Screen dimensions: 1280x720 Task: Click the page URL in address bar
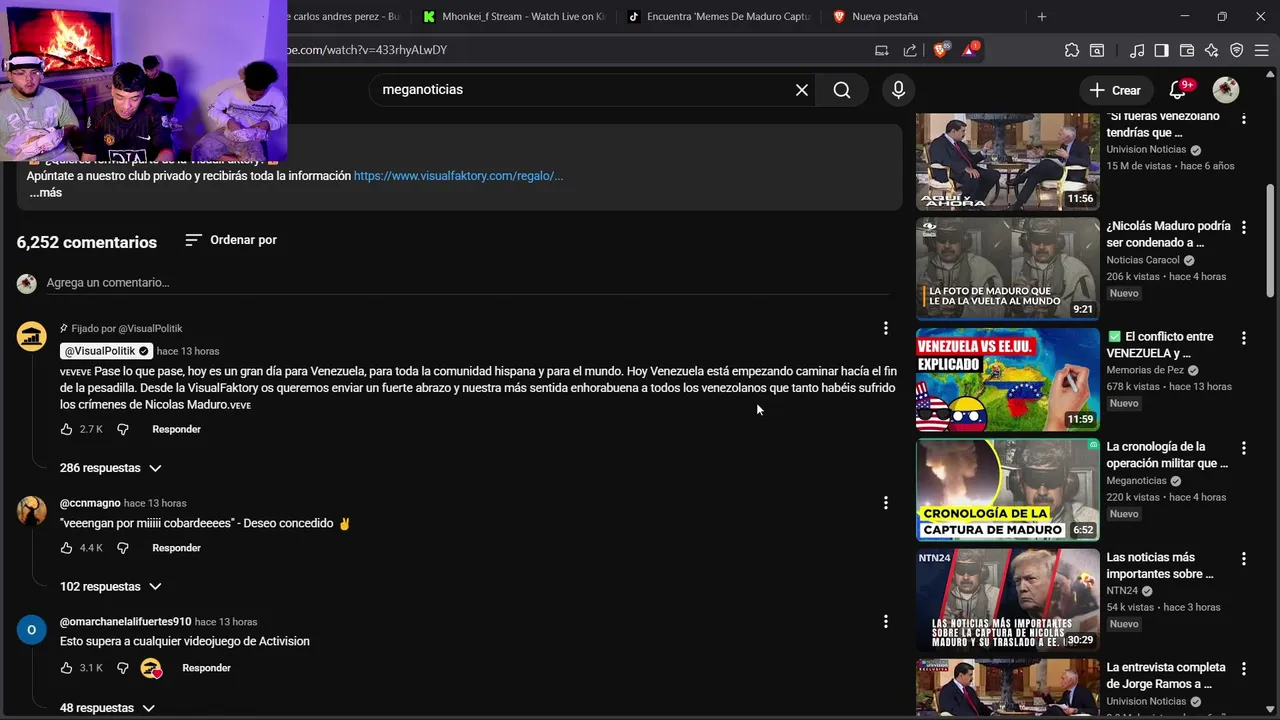click(x=367, y=50)
